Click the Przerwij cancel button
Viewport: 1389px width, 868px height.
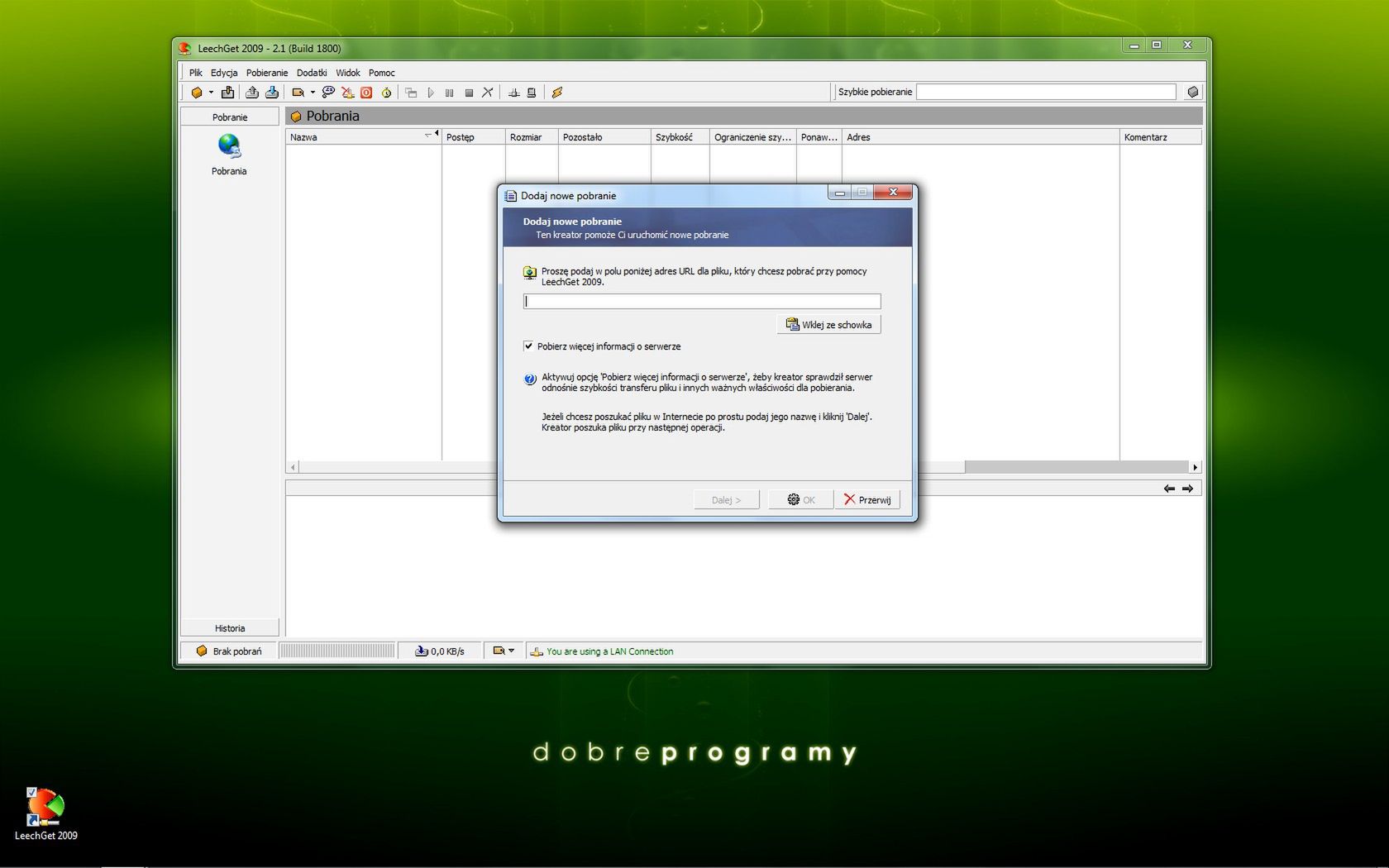(x=867, y=500)
